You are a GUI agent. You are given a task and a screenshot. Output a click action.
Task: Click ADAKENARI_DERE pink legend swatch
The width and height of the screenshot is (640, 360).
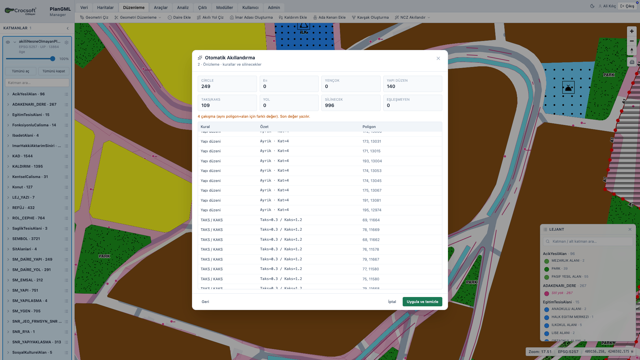pyautogui.click(x=547, y=293)
